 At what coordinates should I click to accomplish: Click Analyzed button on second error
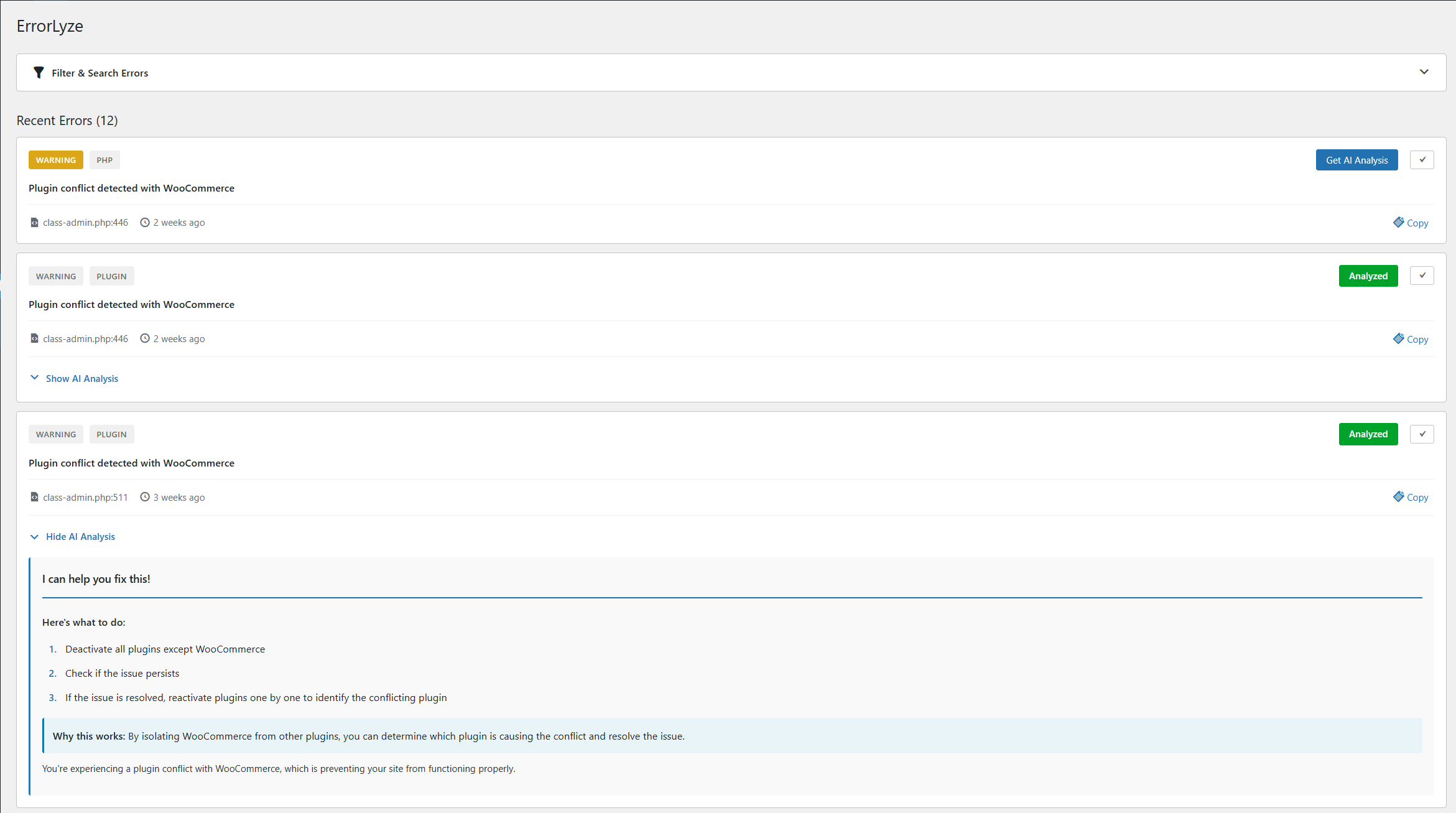pyautogui.click(x=1368, y=276)
